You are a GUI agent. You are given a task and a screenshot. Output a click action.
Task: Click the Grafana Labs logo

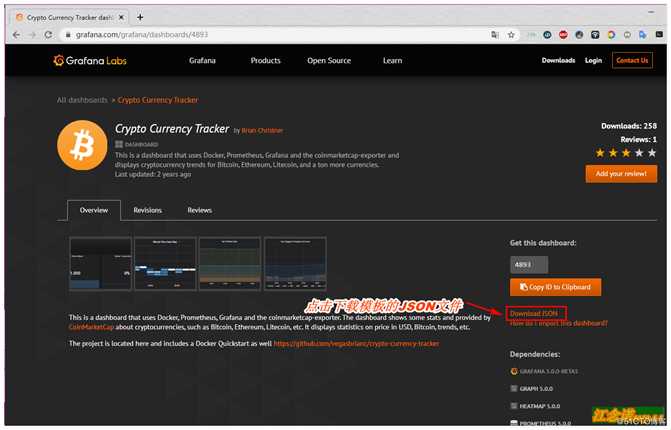[90, 60]
